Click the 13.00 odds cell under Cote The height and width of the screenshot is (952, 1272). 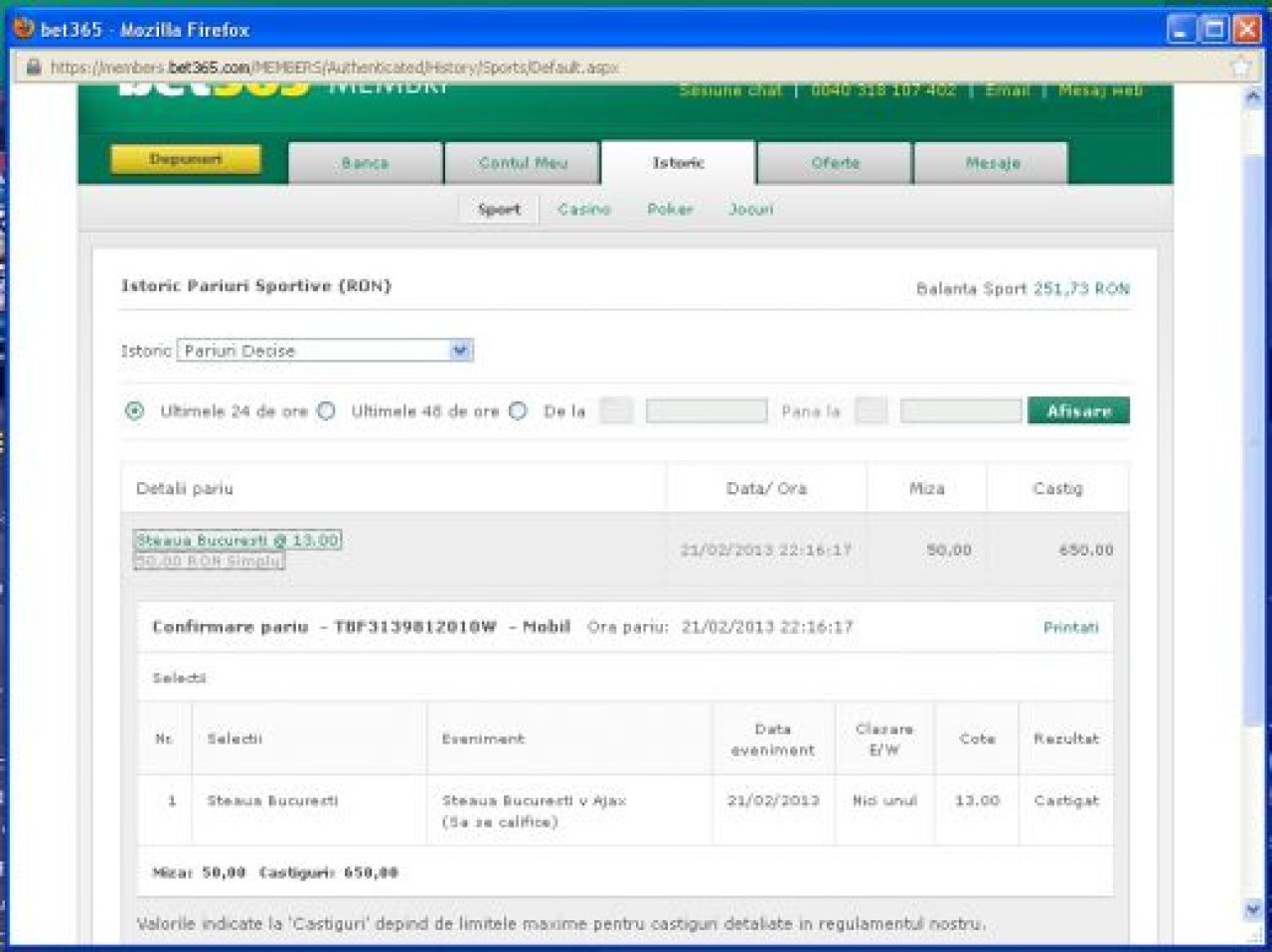[977, 801]
